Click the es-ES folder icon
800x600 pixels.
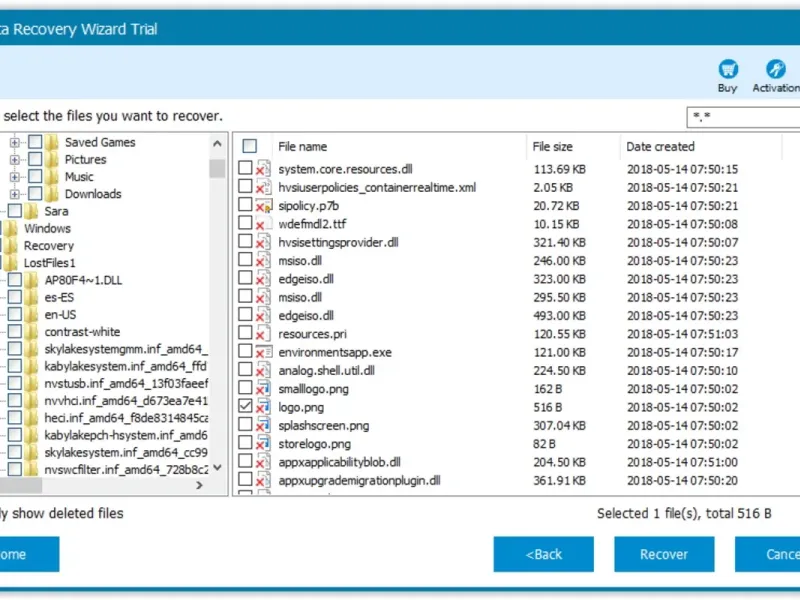pyautogui.click(x=31, y=297)
